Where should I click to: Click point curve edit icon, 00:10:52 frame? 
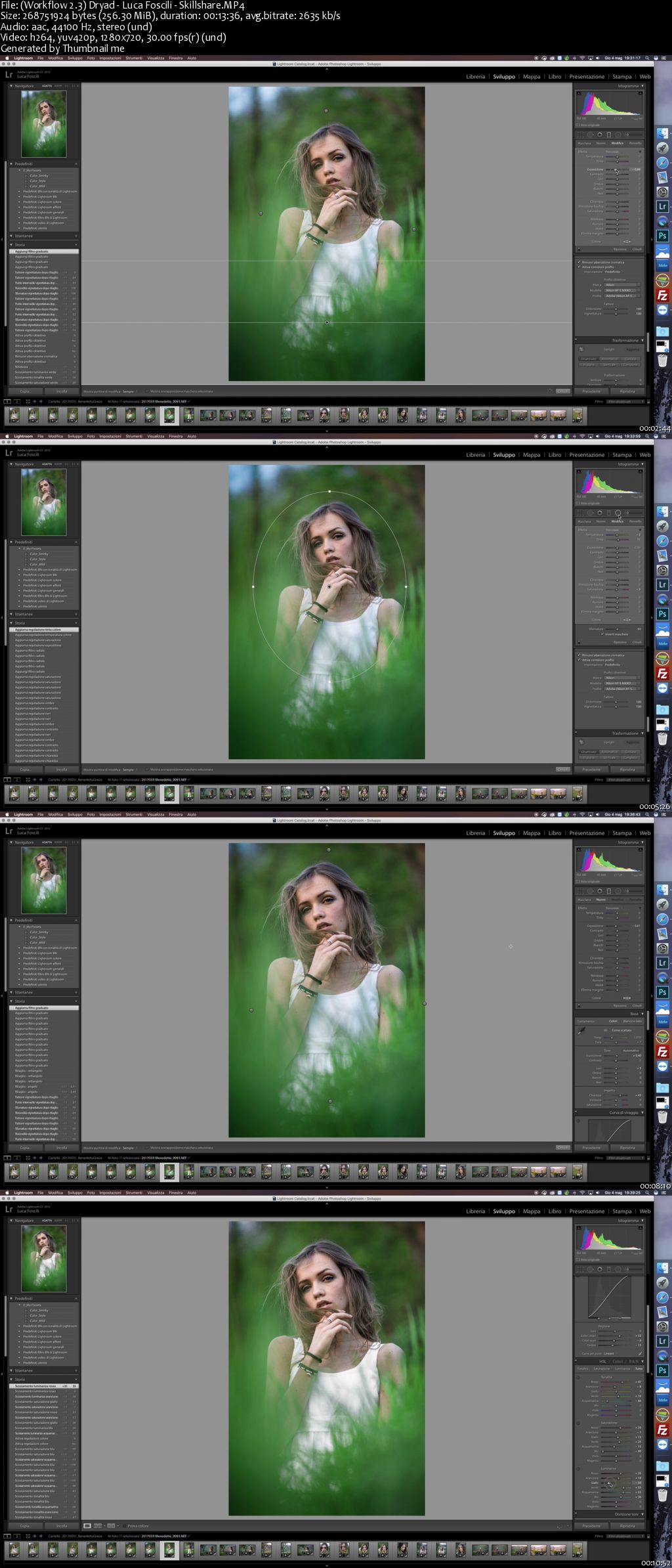[640, 1353]
